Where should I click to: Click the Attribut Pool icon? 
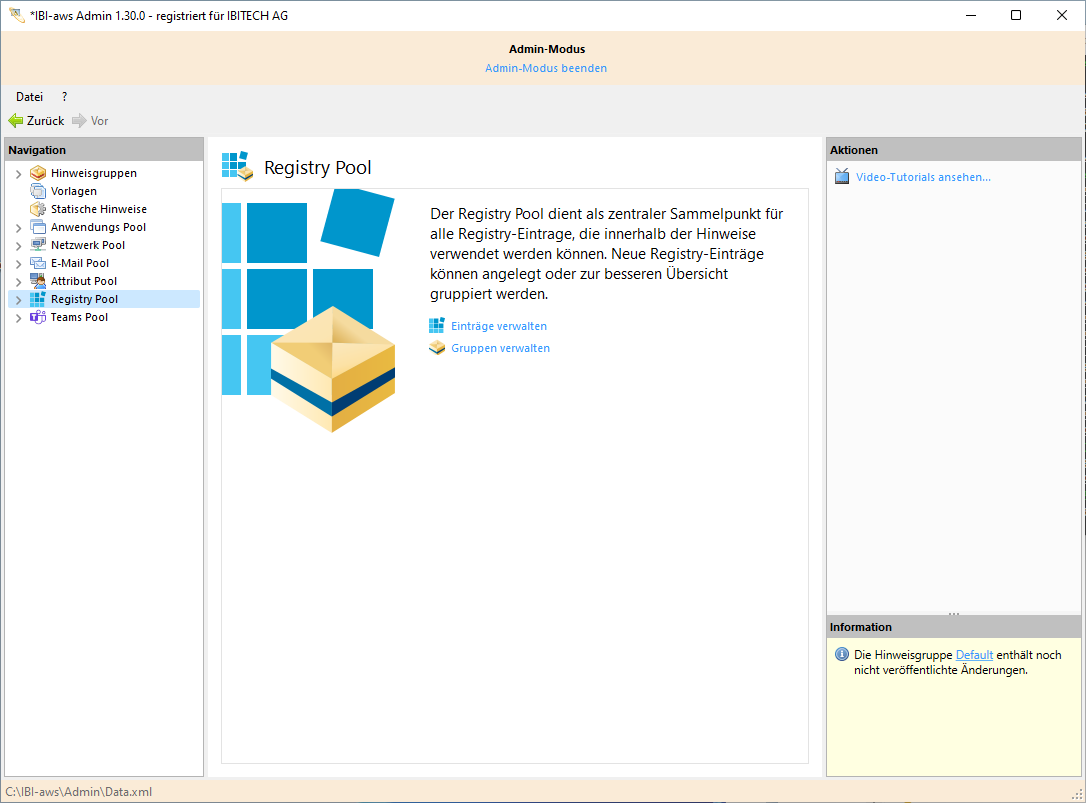click(x=38, y=281)
